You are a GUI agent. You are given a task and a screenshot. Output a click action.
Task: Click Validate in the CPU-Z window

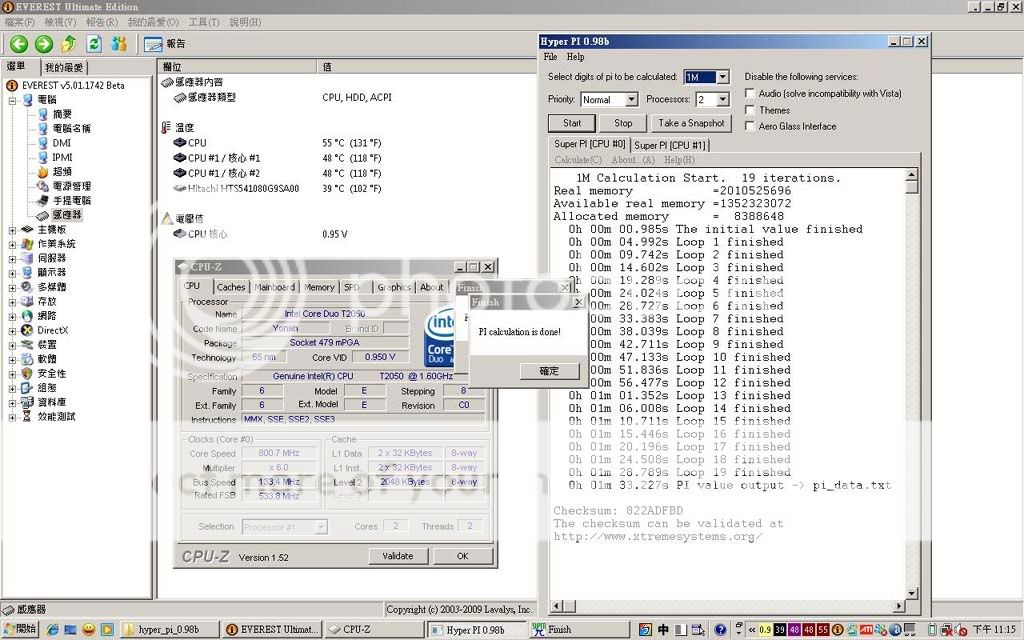pyautogui.click(x=398, y=556)
